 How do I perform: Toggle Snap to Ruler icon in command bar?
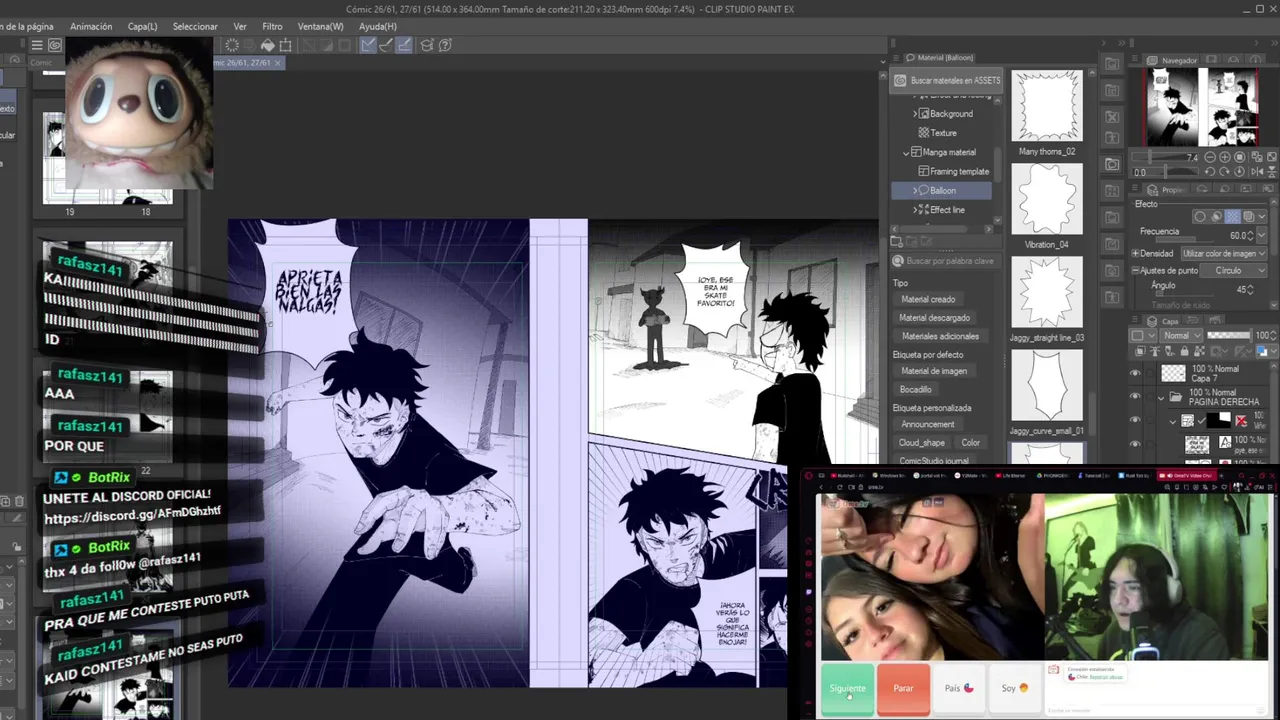368,45
